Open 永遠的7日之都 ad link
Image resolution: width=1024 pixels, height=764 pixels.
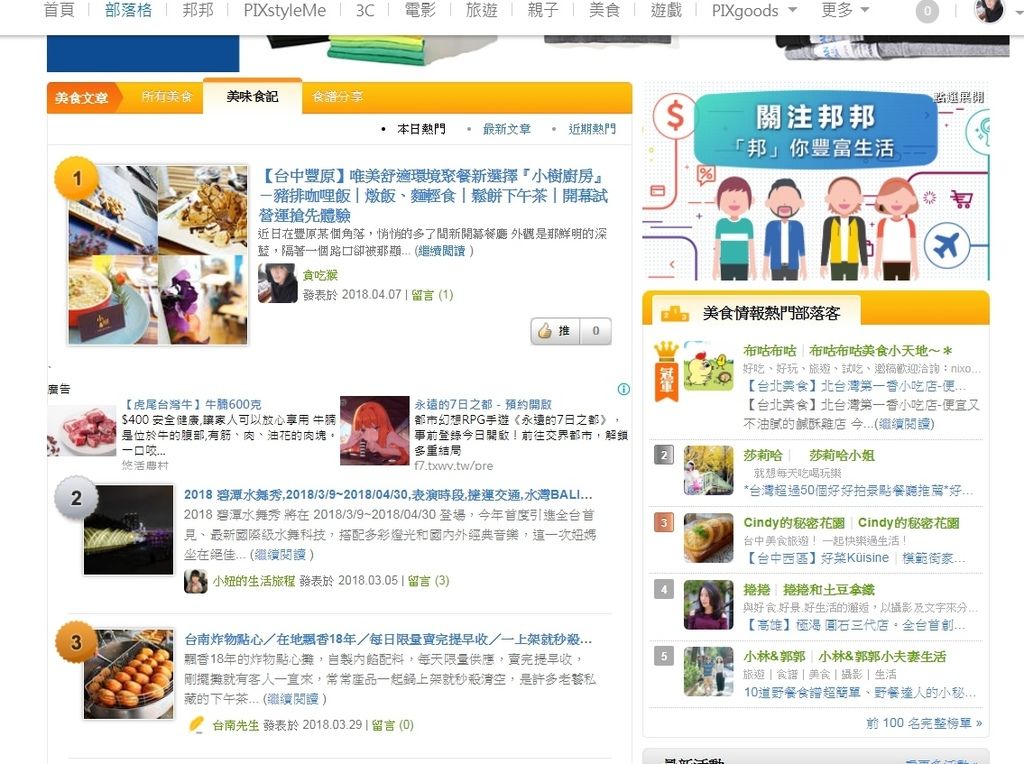(x=483, y=404)
